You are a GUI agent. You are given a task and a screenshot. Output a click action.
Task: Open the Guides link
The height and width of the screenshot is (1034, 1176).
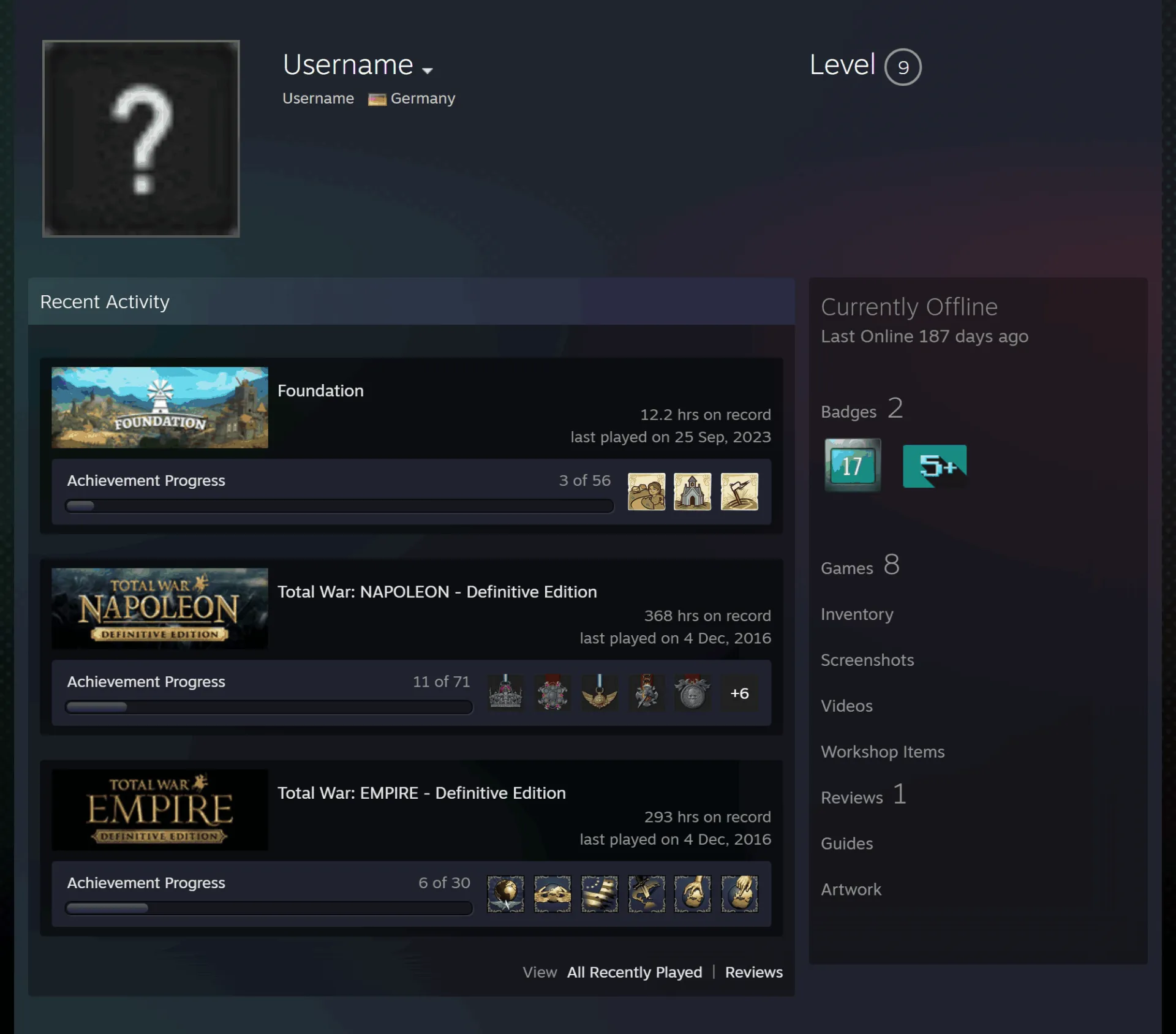(846, 843)
